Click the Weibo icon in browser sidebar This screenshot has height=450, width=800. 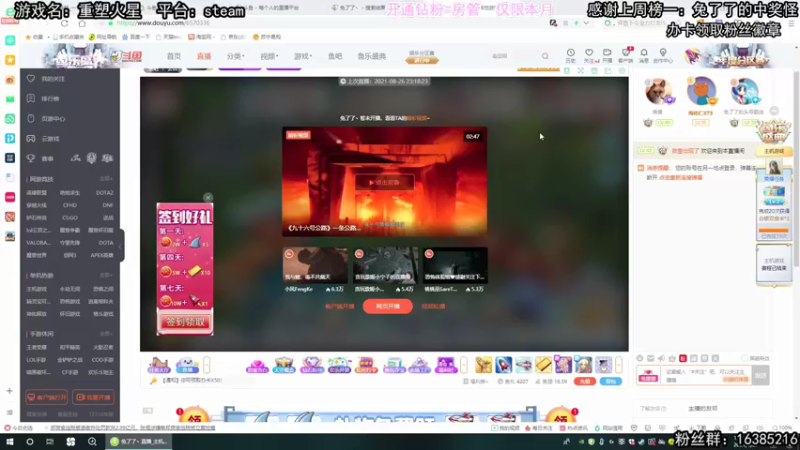click(10, 80)
